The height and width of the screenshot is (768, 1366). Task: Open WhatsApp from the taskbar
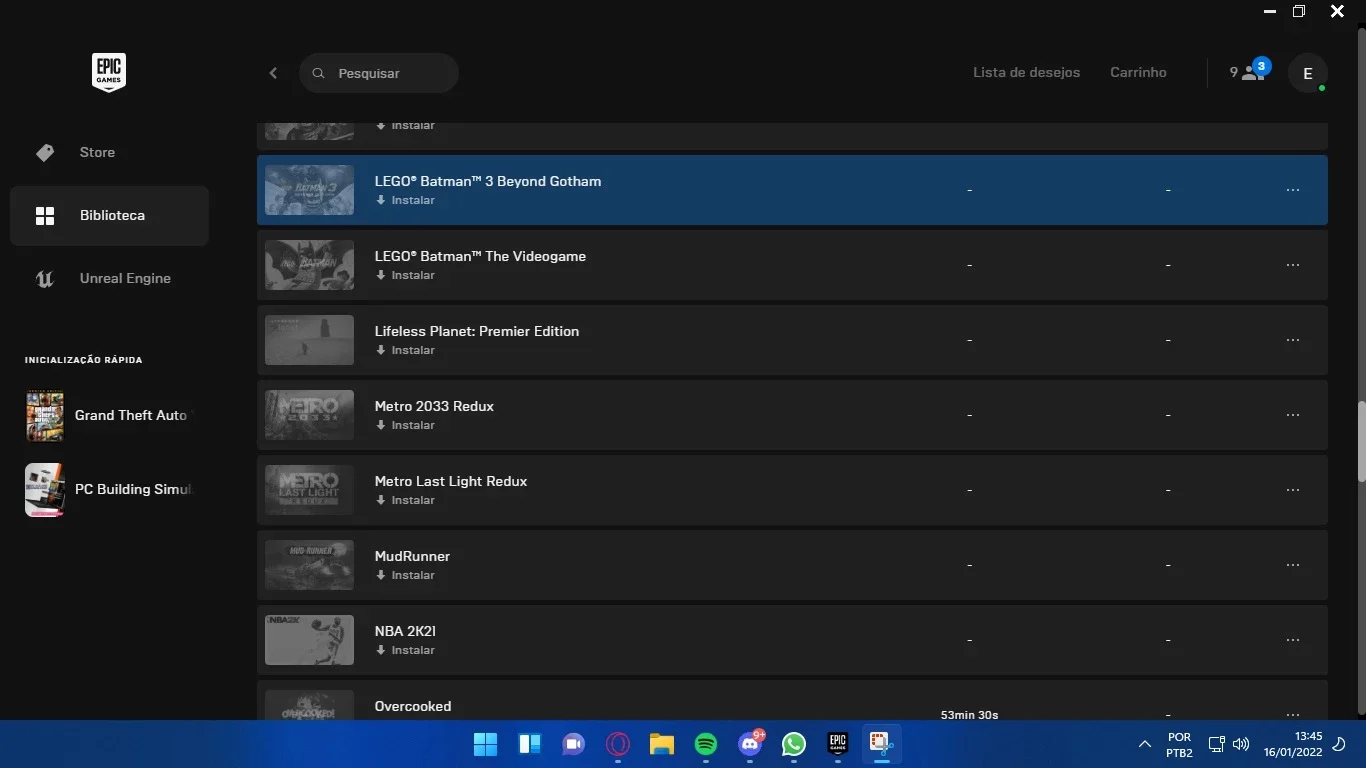(794, 744)
